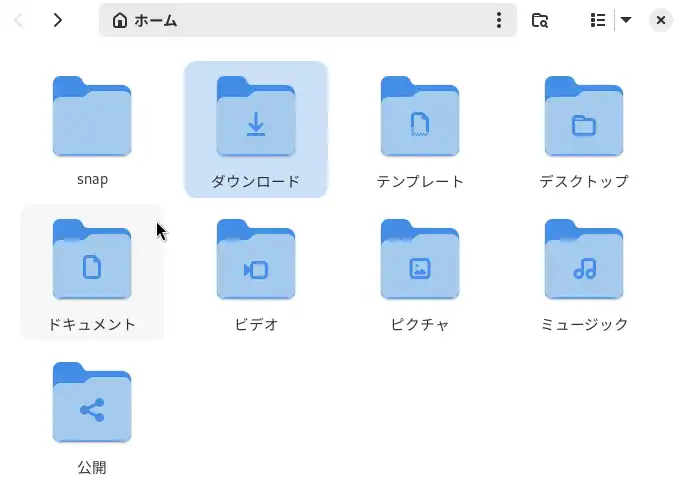Viewport: 675px width, 502px height.
Task: Select the 公開 shared folder icon
Action: pyautogui.click(x=92, y=402)
